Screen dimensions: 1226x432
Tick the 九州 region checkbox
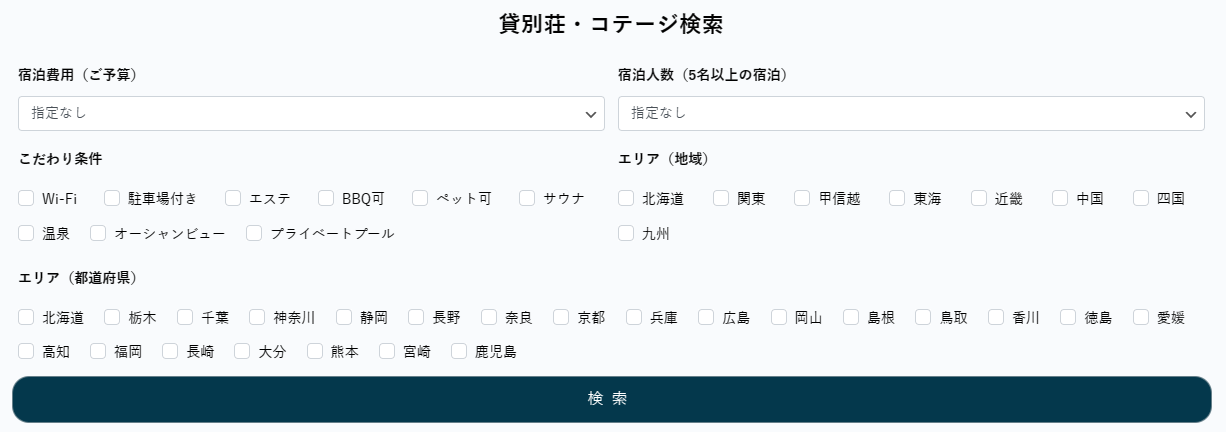tap(626, 233)
